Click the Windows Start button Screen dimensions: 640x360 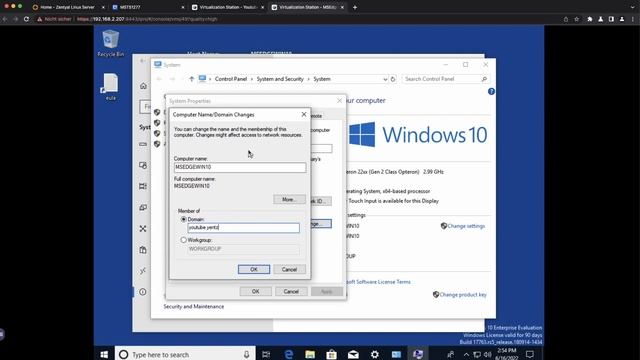click(104, 354)
